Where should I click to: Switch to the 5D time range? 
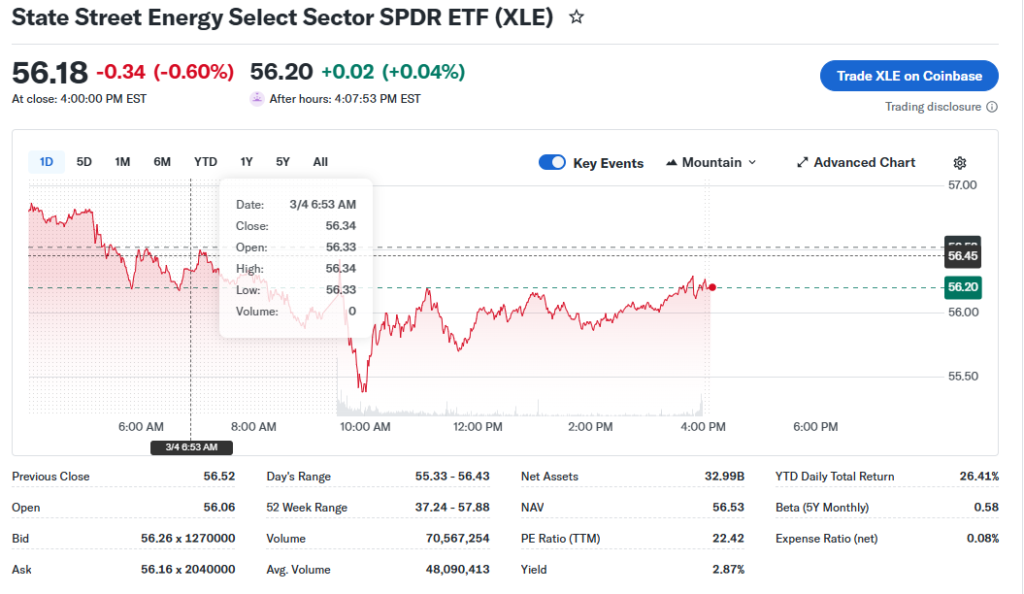point(84,162)
